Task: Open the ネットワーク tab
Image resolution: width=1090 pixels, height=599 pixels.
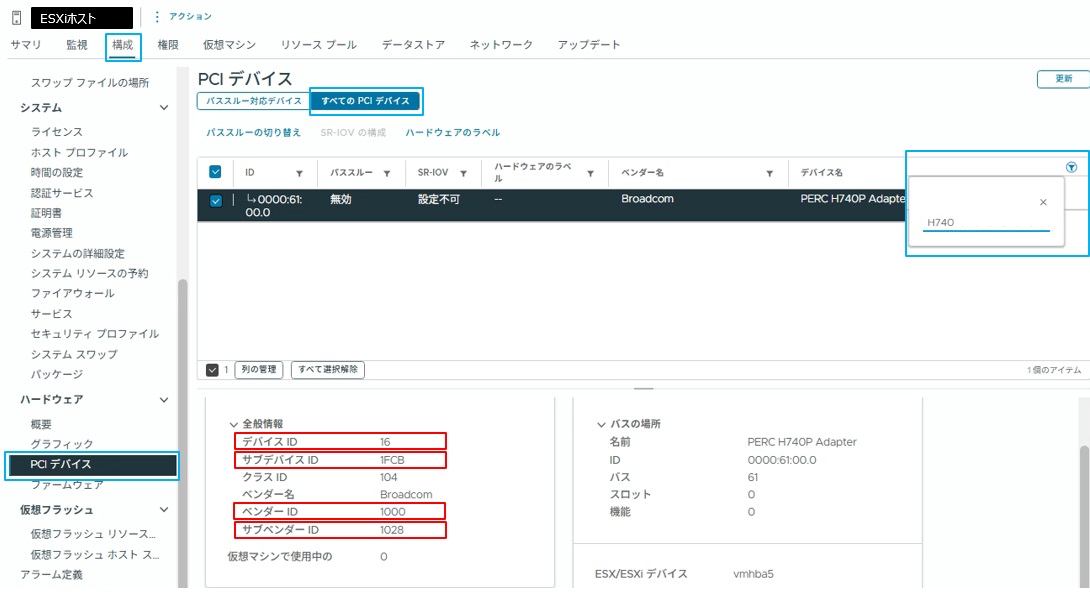Action: click(501, 44)
